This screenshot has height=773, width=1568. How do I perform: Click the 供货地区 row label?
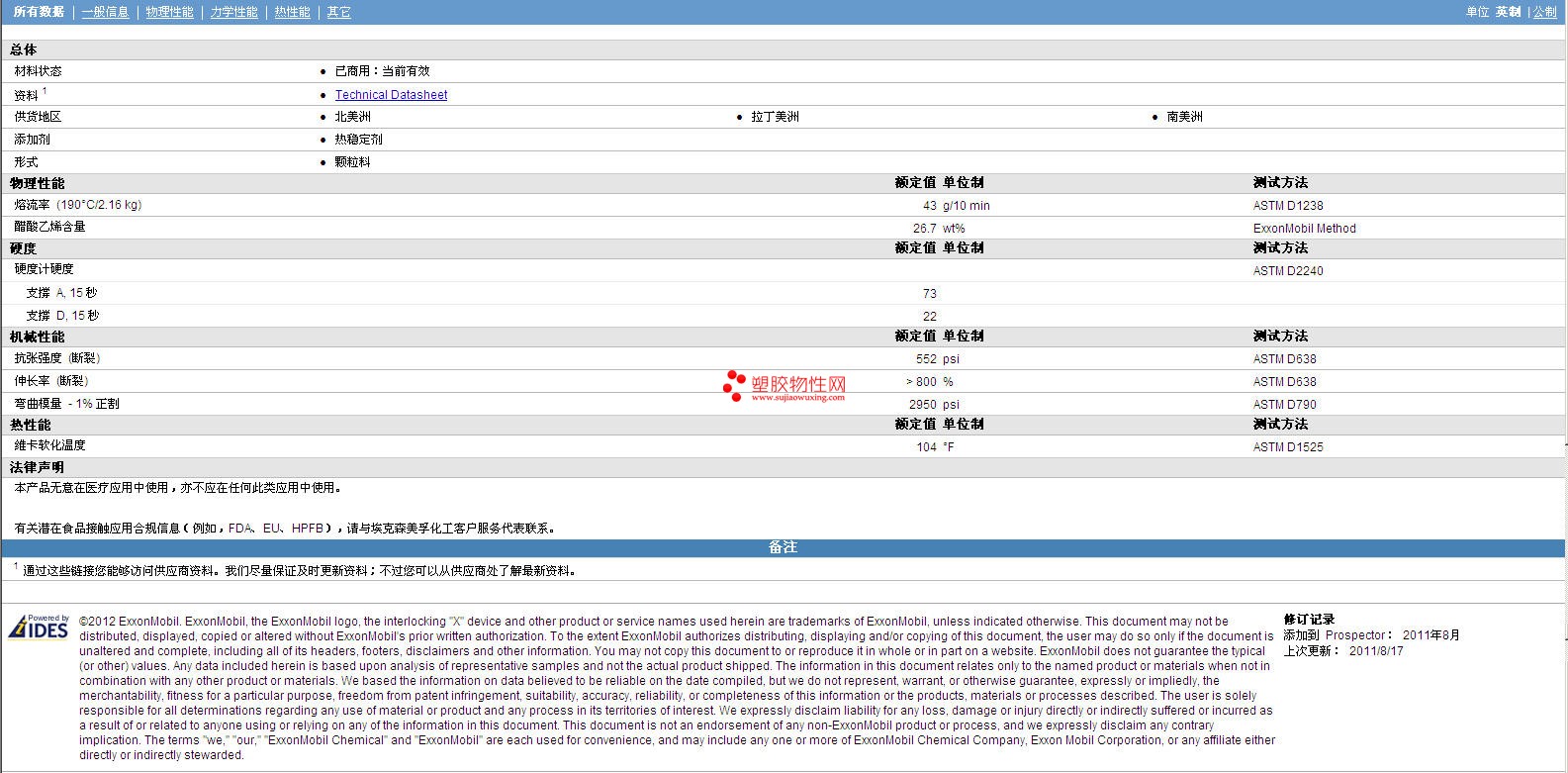click(x=38, y=117)
